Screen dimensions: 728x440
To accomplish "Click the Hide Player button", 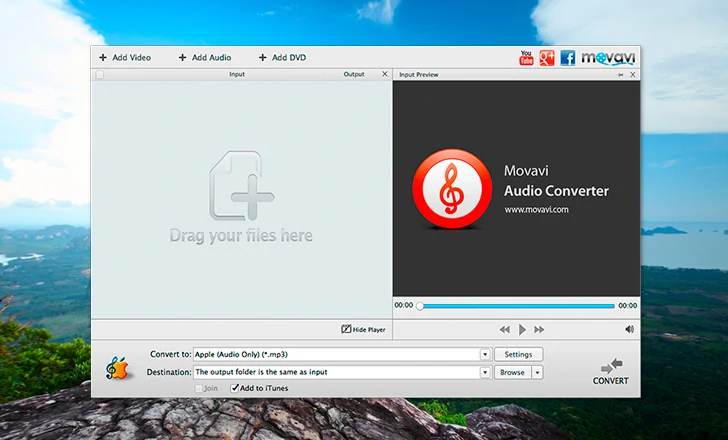I will pyautogui.click(x=363, y=330).
